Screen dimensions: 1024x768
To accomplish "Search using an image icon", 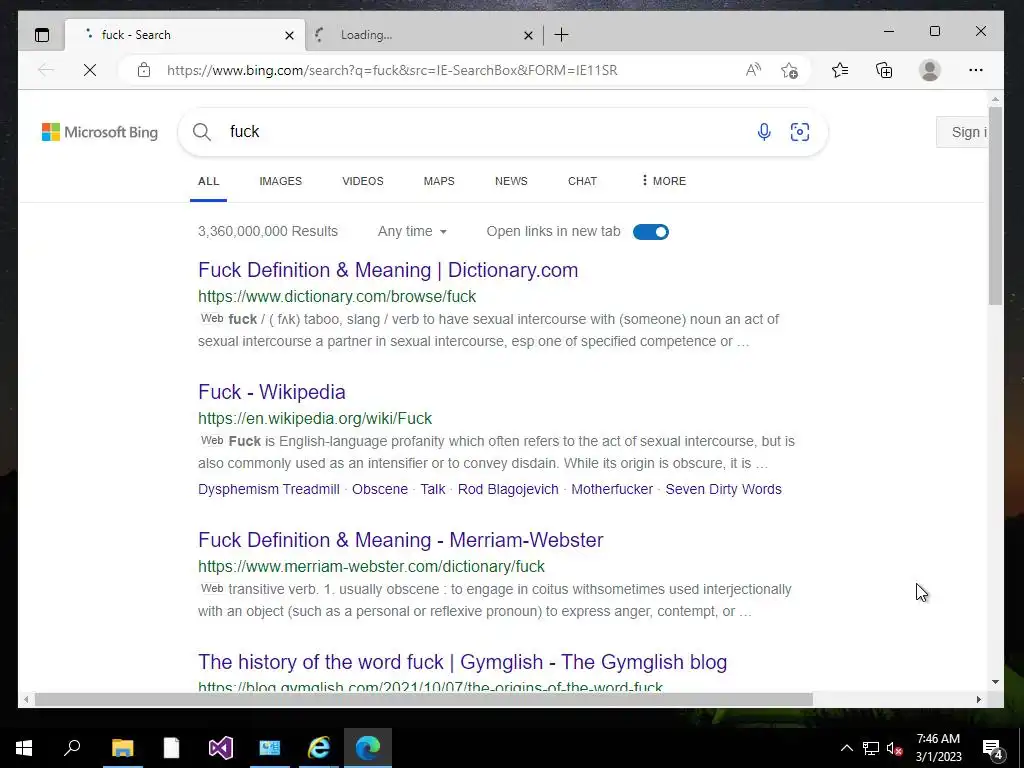I will click(800, 132).
